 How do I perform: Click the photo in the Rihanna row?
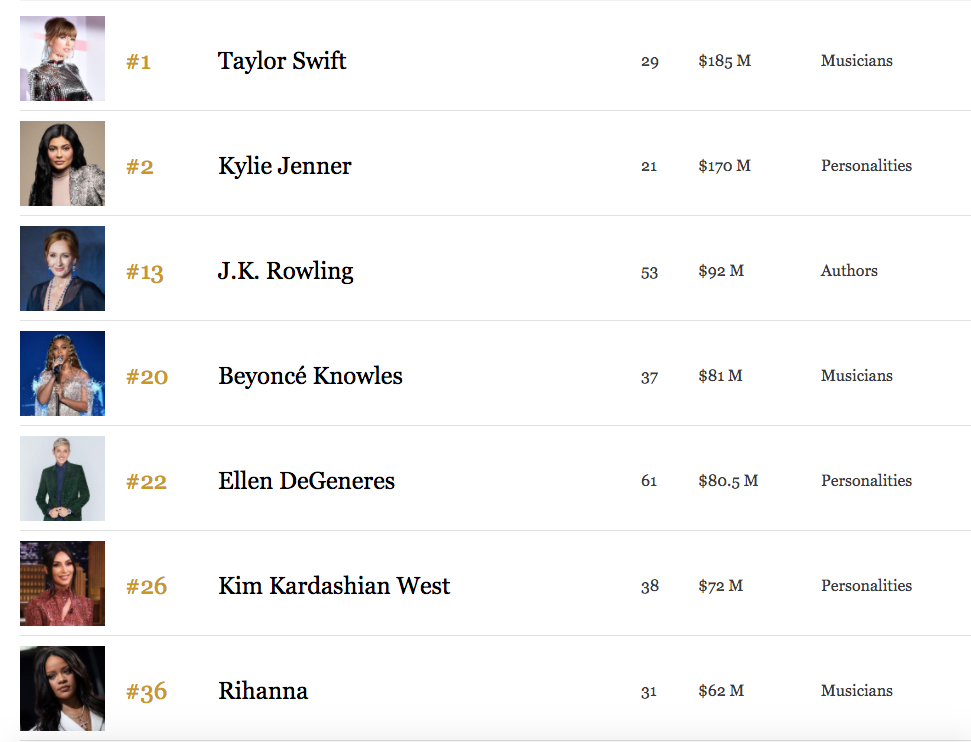coord(62,689)
